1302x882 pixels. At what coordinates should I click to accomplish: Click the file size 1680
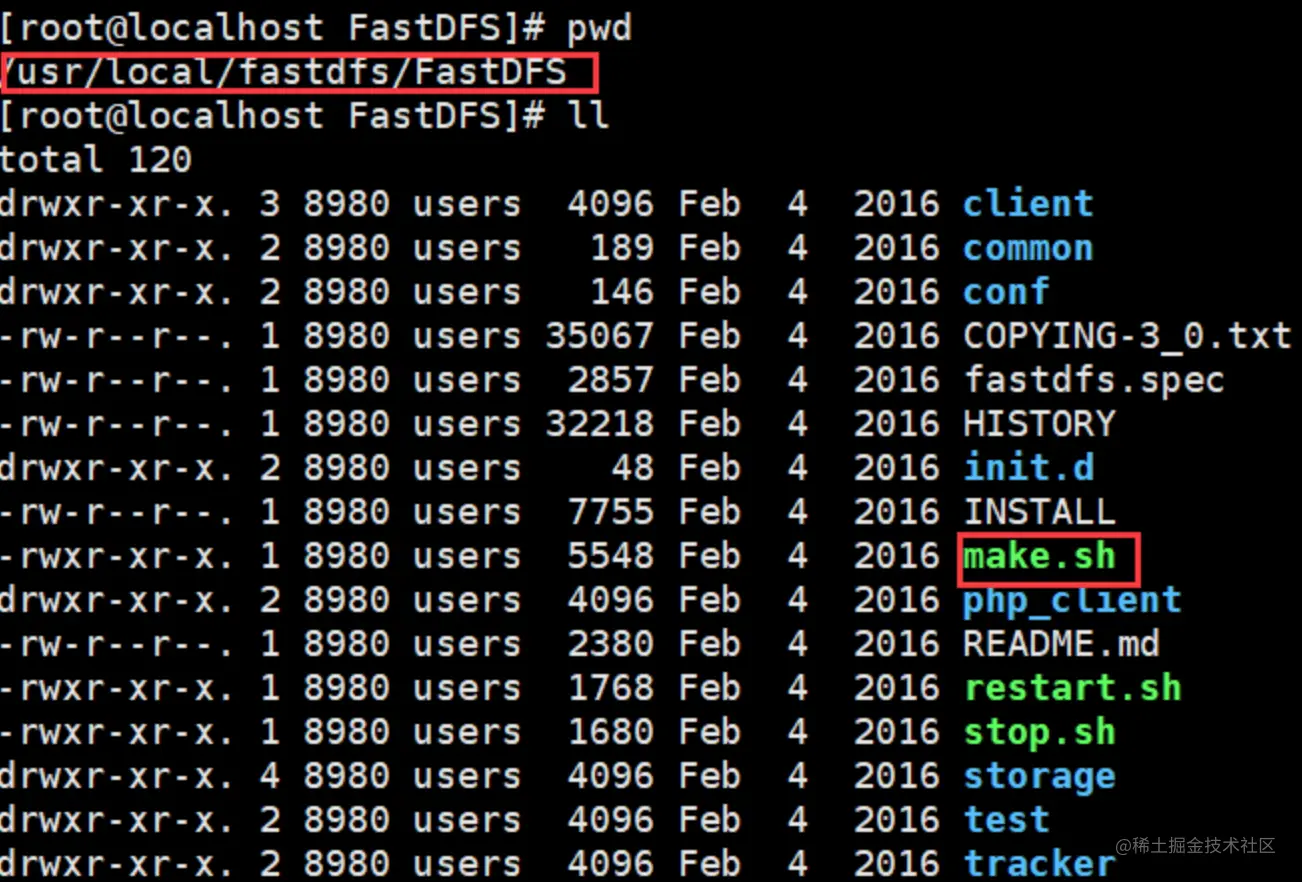pyautogui.click(x=610, y=732)
